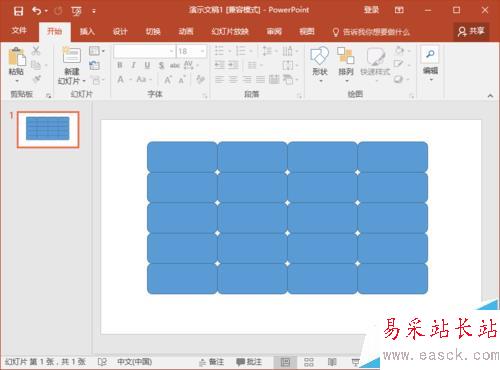Toggle center text alignment

click(233, 79)
